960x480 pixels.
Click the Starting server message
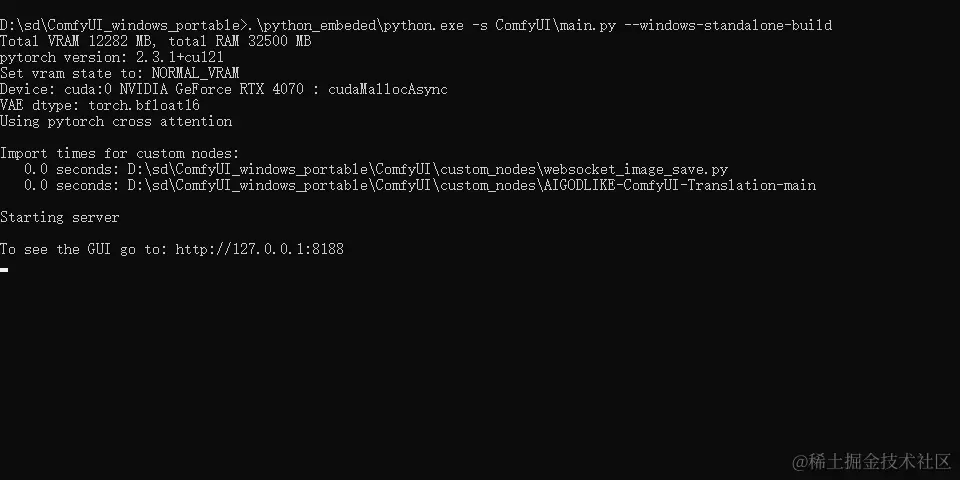point(59,217)
